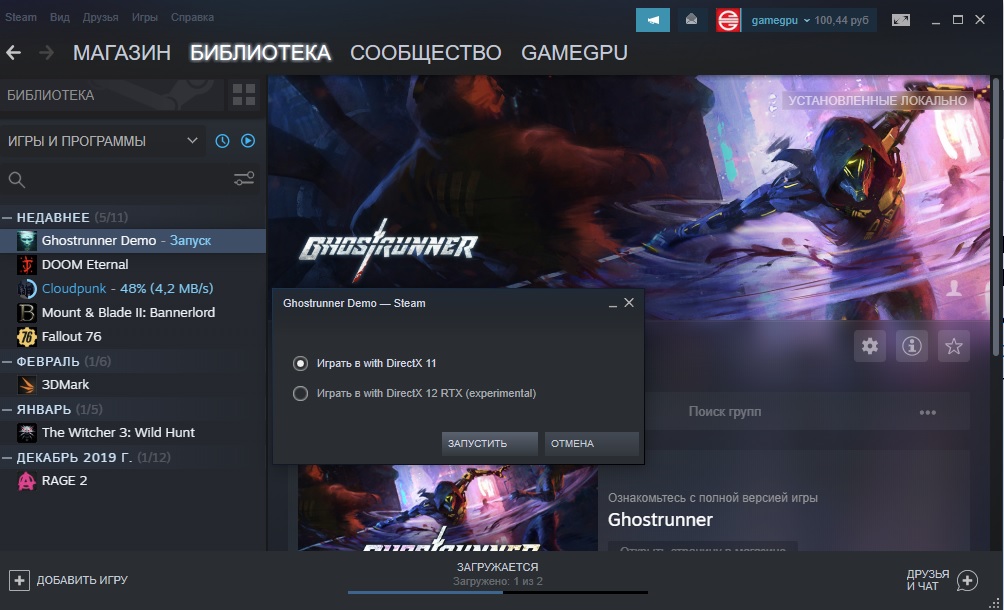The image size is (1004, 610).
Task: Open friends chat plus icon
Action: coord(967,581)
